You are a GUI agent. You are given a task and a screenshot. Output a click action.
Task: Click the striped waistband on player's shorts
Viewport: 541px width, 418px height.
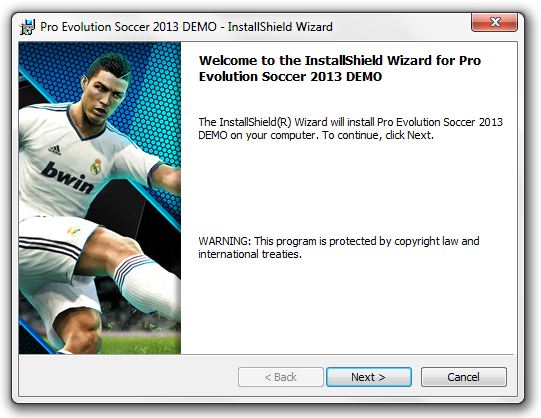coord(49,247)
